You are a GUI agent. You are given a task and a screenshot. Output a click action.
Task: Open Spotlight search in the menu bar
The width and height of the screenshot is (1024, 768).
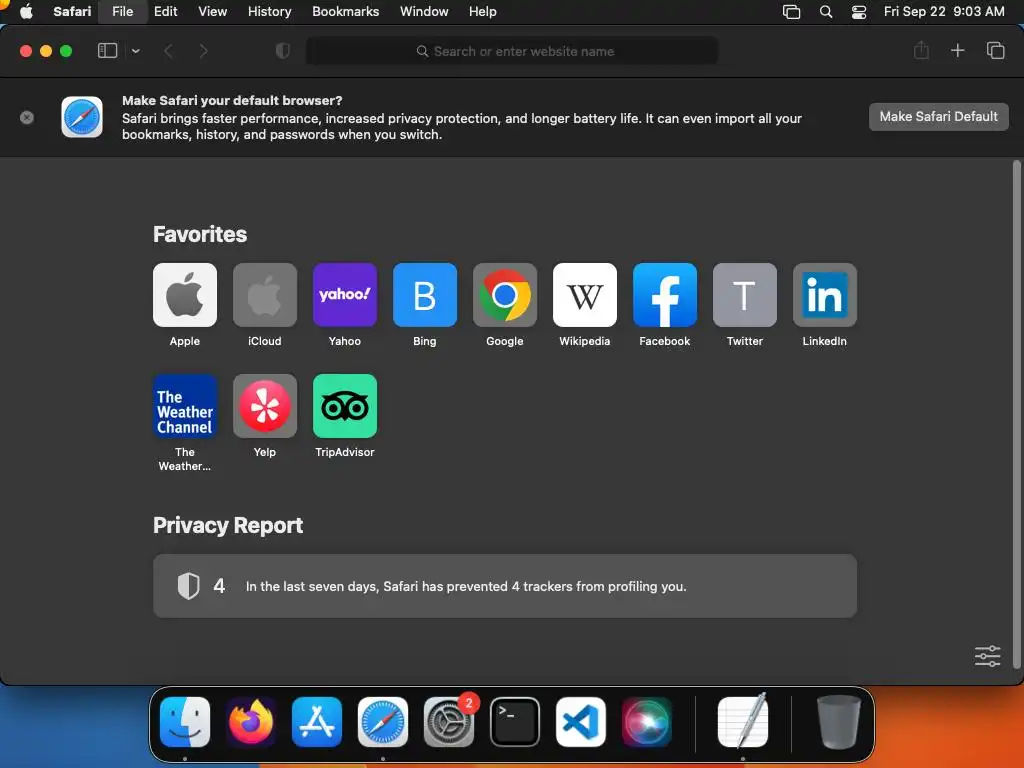coord(825,12)
